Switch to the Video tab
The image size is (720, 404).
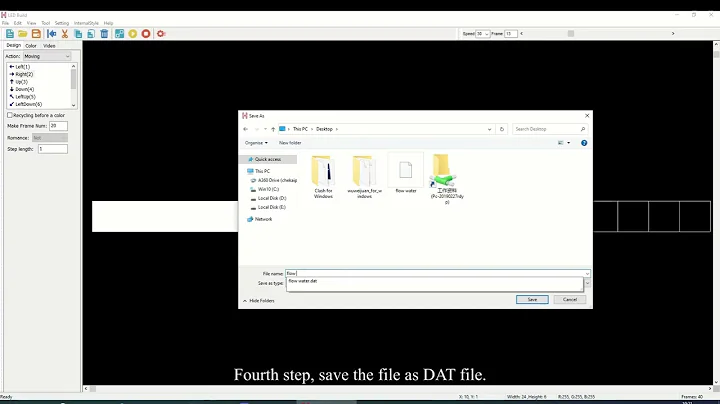tap(49, 46)
